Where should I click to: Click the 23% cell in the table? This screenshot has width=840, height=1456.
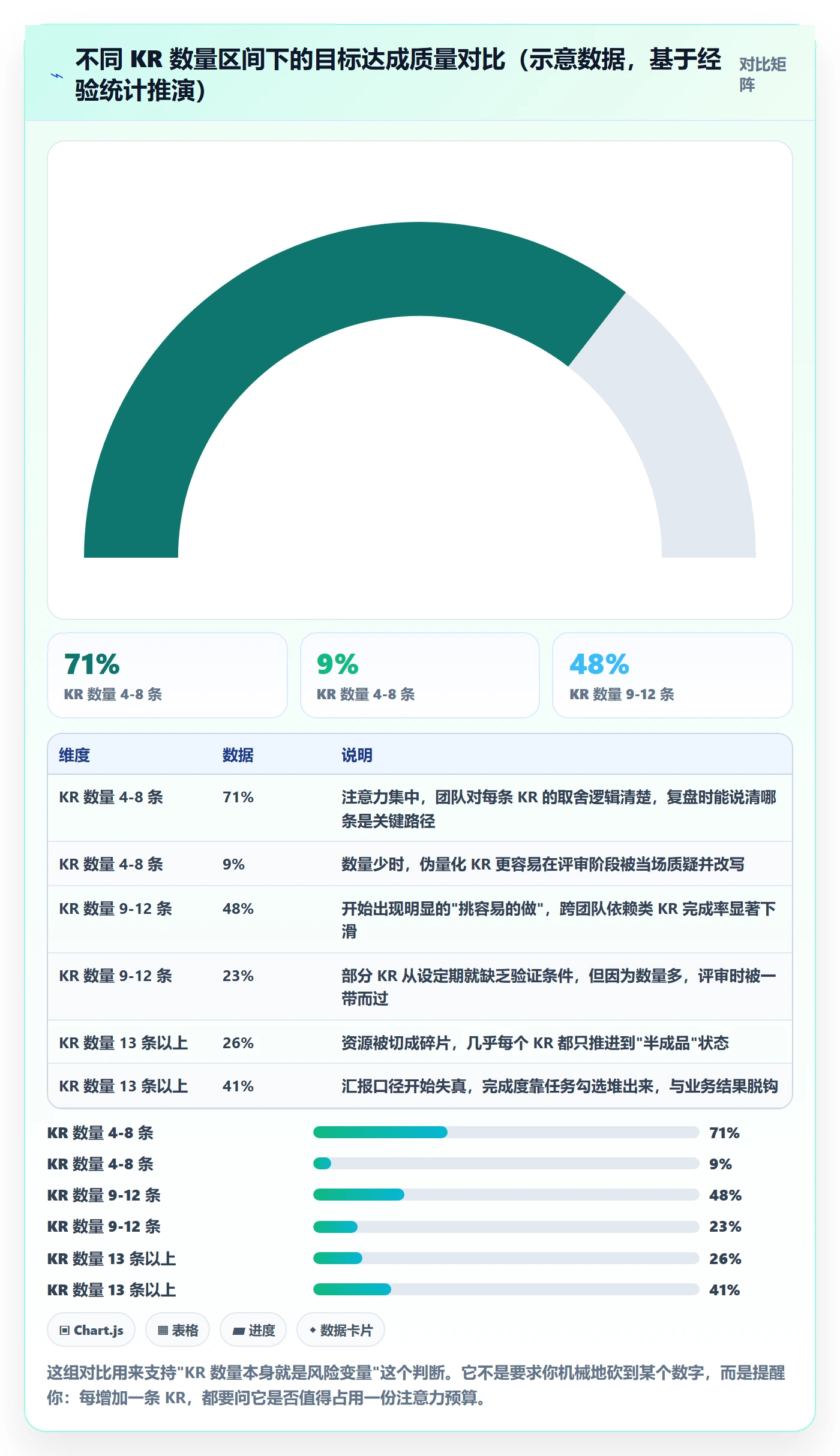point(238,976)
